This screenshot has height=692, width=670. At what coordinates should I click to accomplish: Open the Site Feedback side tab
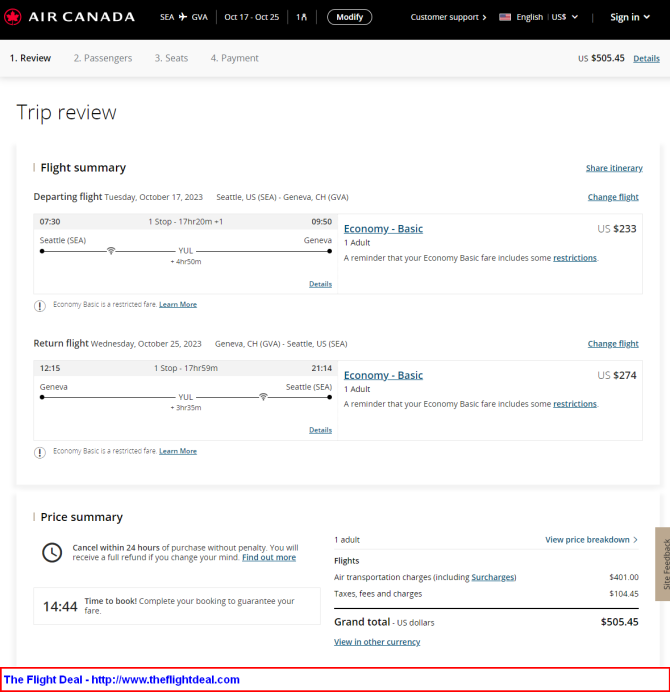[662, 564]
